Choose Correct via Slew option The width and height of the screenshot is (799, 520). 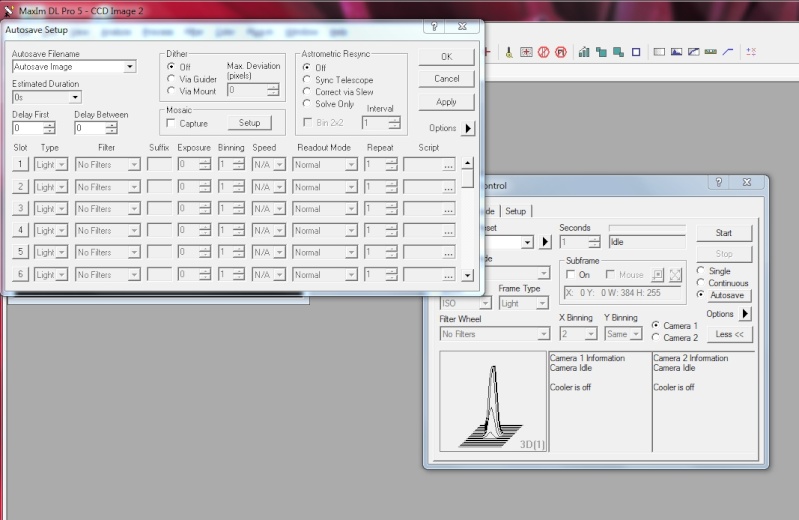tap(307, 92)
